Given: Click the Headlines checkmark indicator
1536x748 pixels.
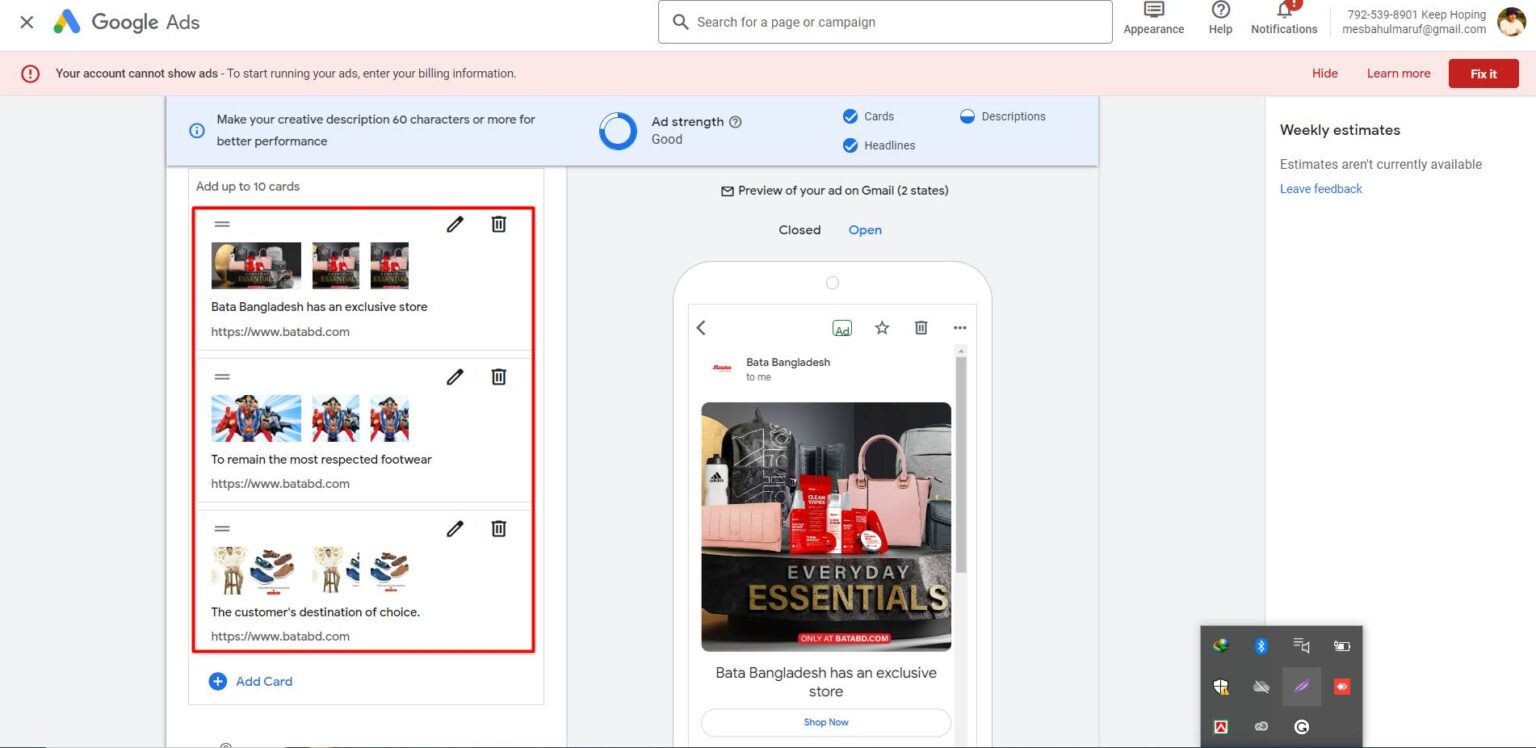Looking at the screenshot, I should 850,145.
